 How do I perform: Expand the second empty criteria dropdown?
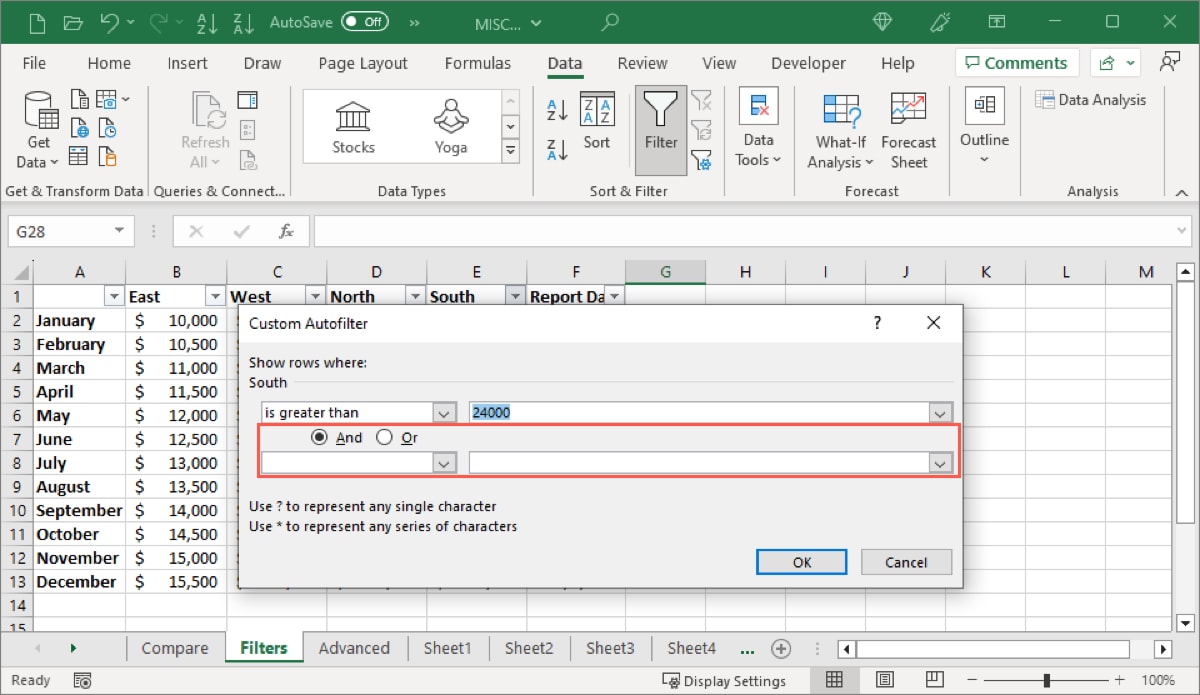pos(939,463)
